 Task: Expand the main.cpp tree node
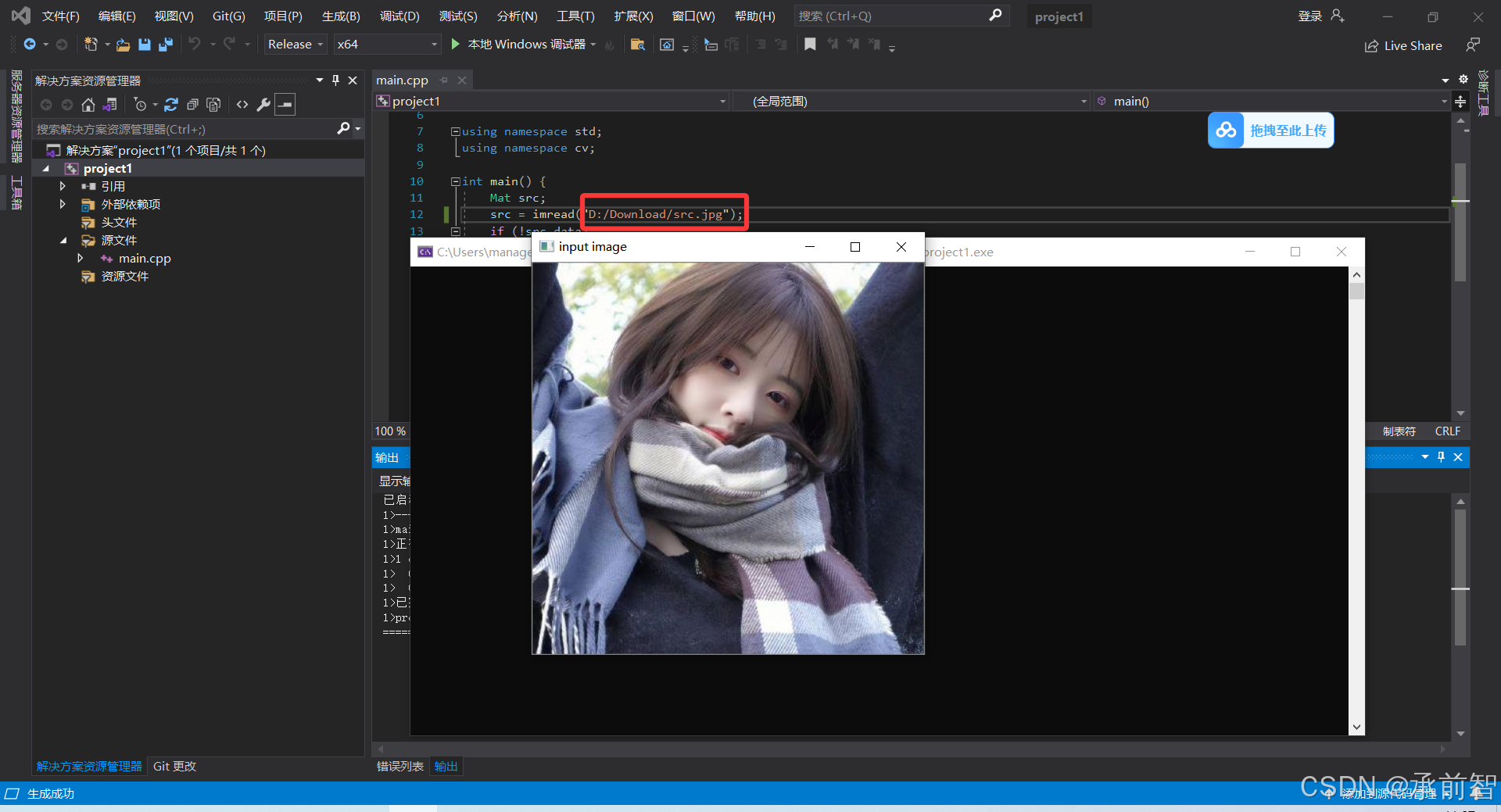(80, 258)
